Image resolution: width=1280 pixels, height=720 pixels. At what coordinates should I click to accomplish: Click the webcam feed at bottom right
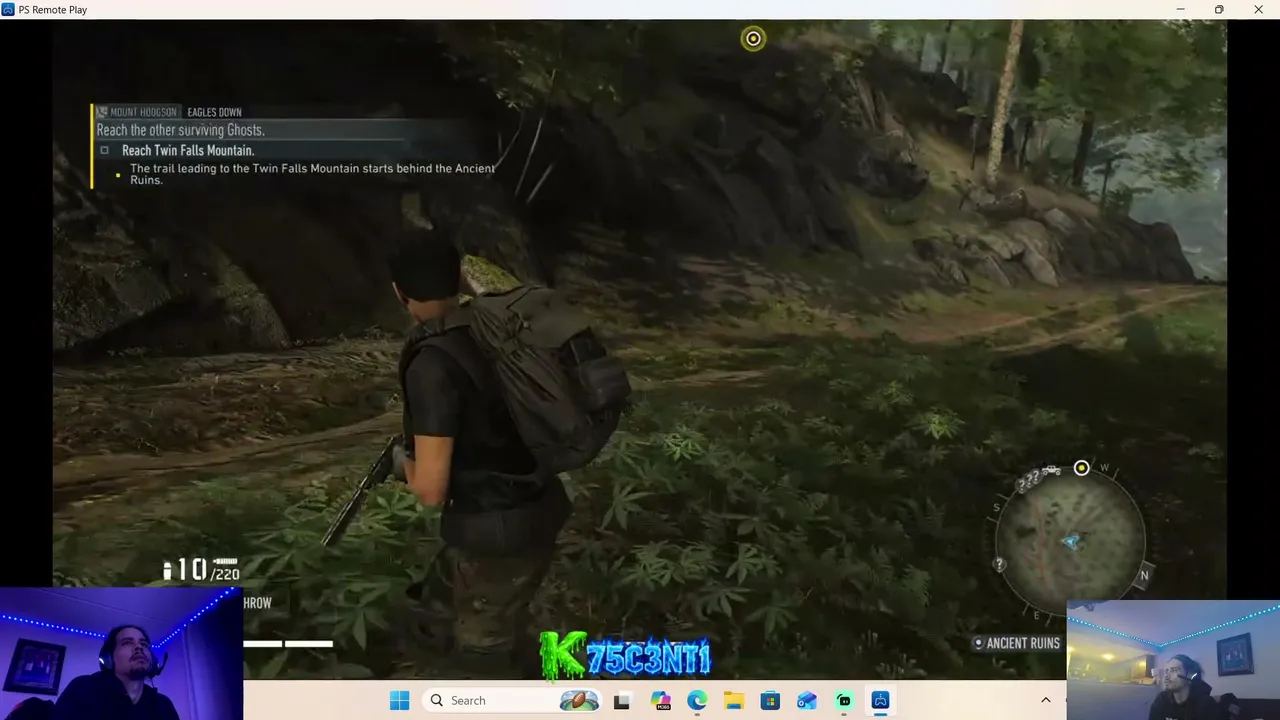(x=1173, y=660)
